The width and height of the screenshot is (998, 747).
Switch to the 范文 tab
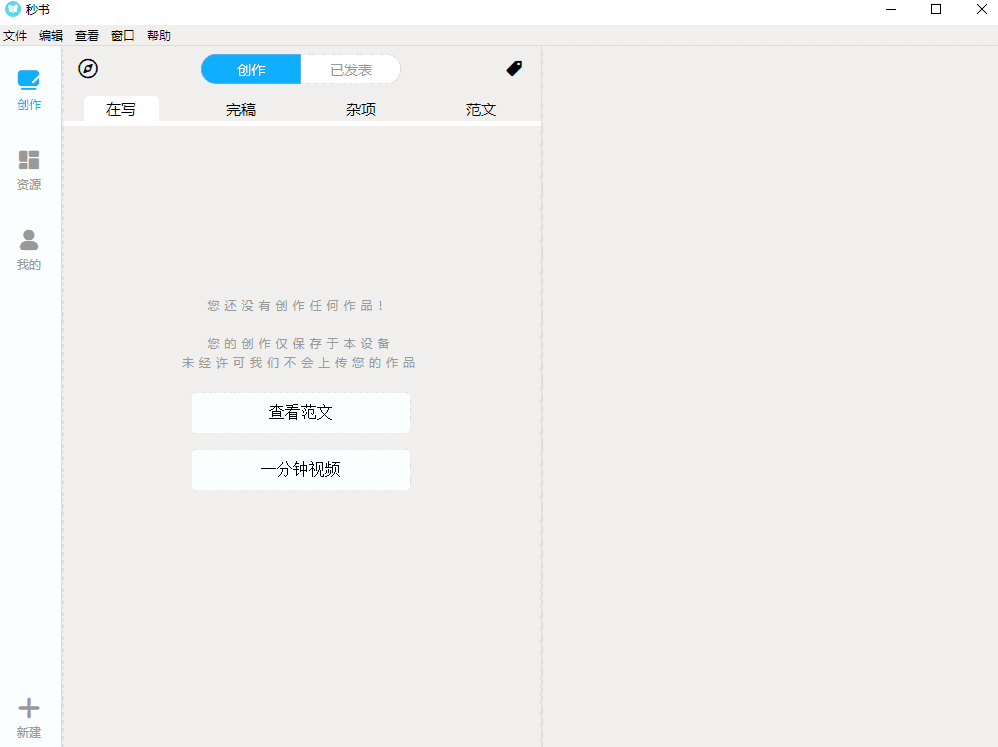[481, 109]
